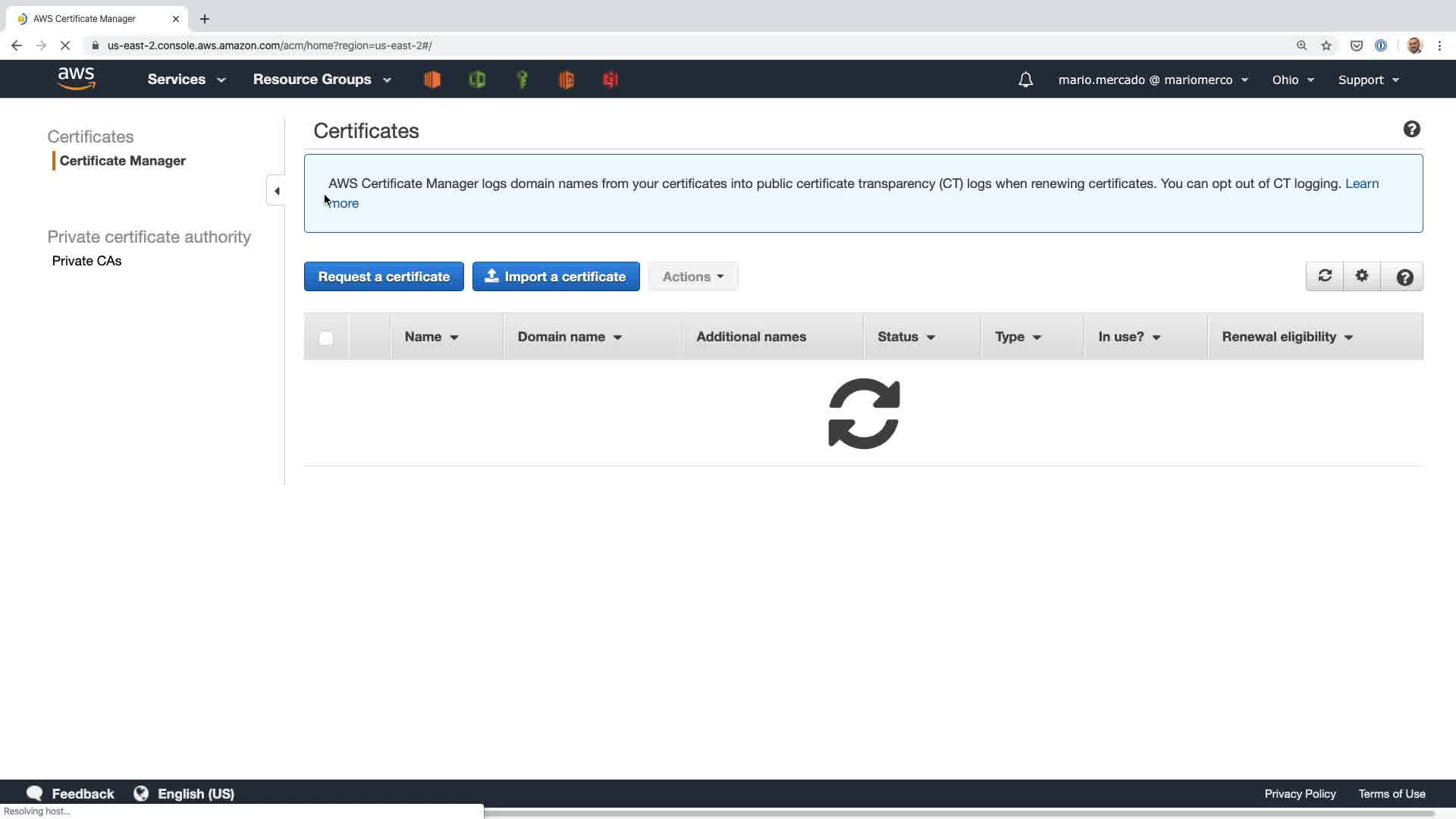The height and width of the screenshot is (819, 1456).
Task: Expand the Actions dropdown
Action: pos(692,277)
